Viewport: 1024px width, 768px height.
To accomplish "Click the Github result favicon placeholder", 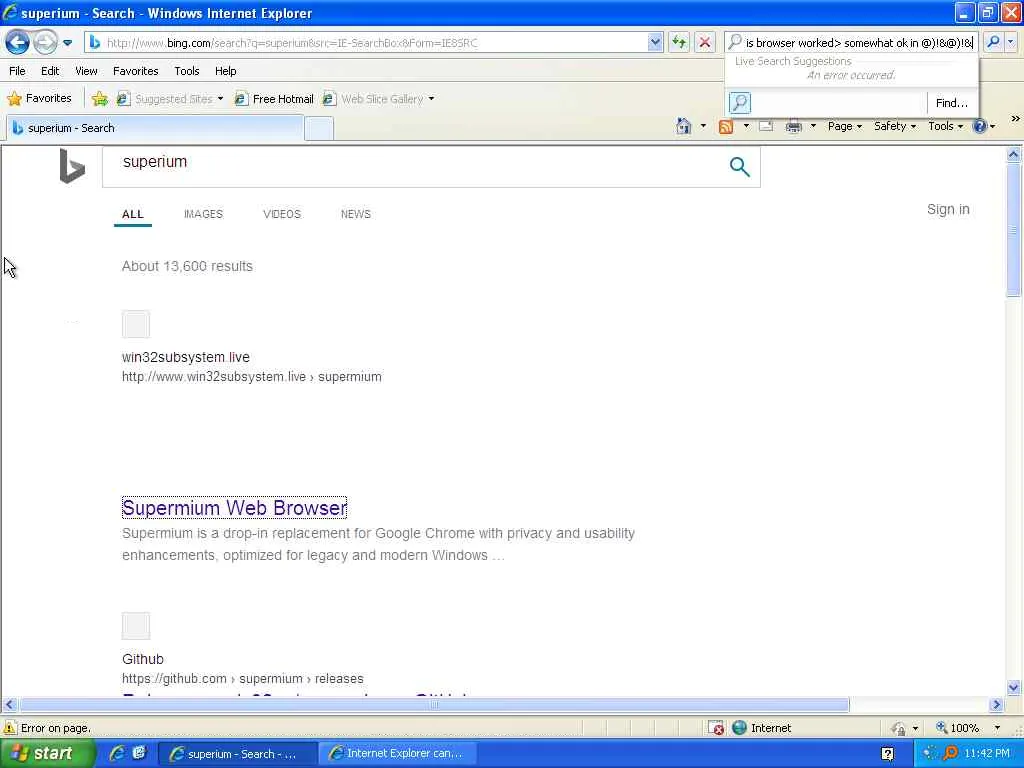I will [136, 626].
